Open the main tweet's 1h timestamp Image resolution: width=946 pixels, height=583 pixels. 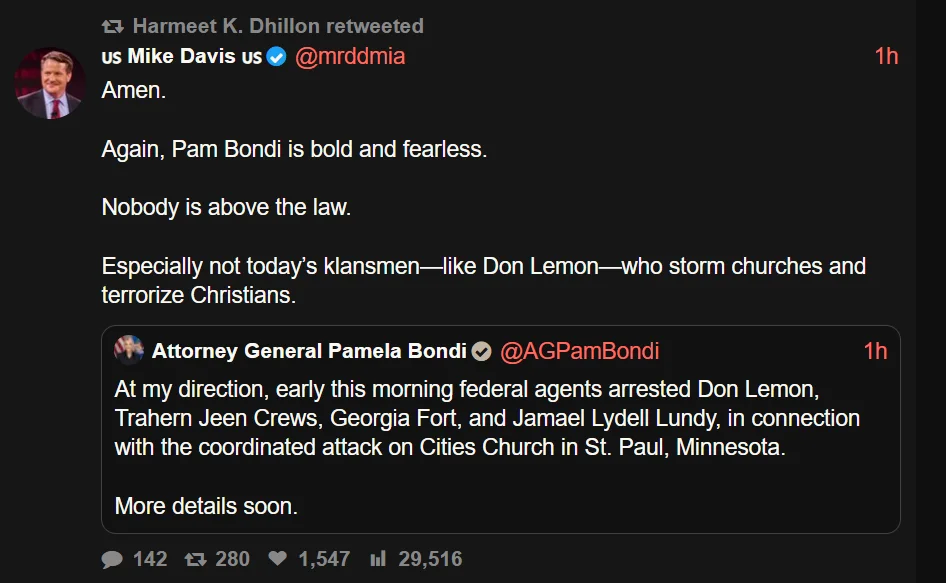[x=886, y=56]
